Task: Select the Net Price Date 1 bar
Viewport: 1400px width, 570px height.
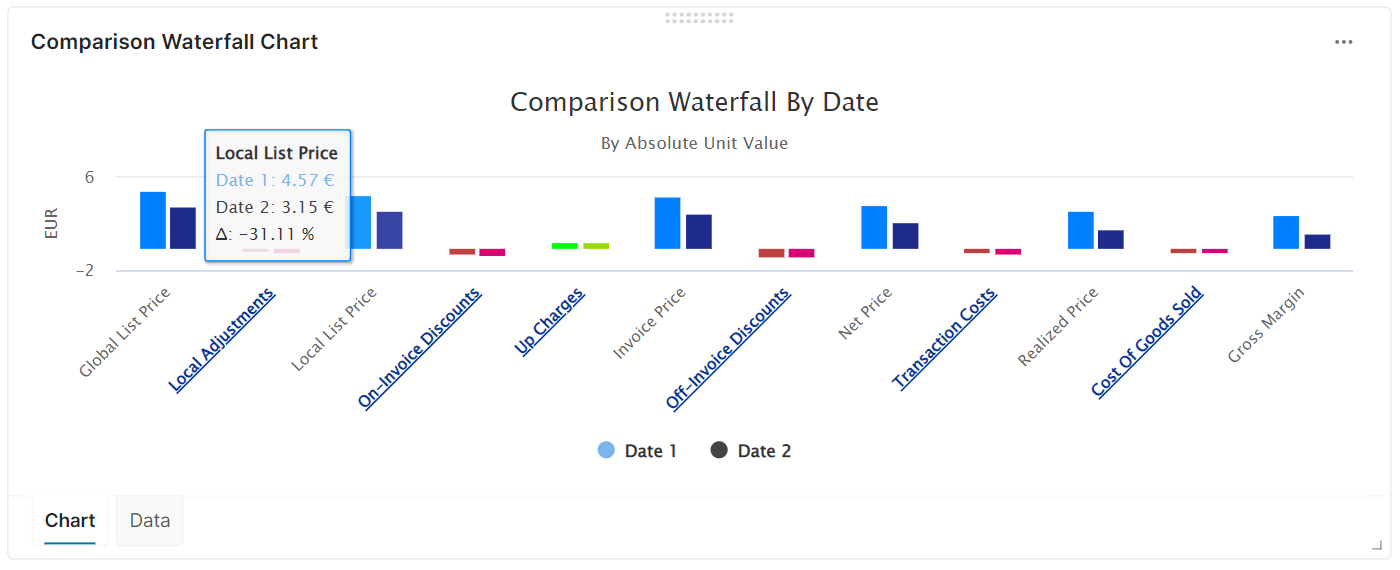Action: [x=874, y=227]
